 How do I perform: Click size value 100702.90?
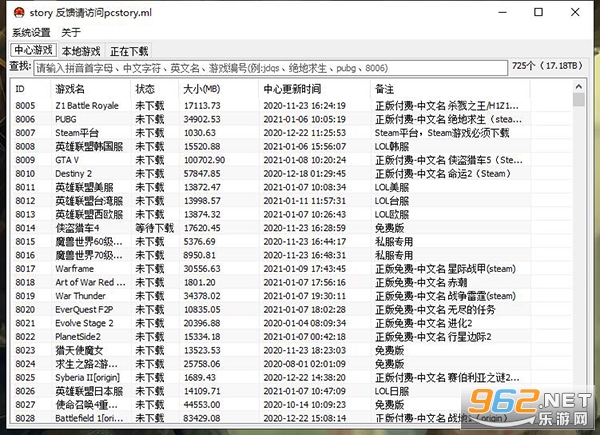[x=204, y=160]
